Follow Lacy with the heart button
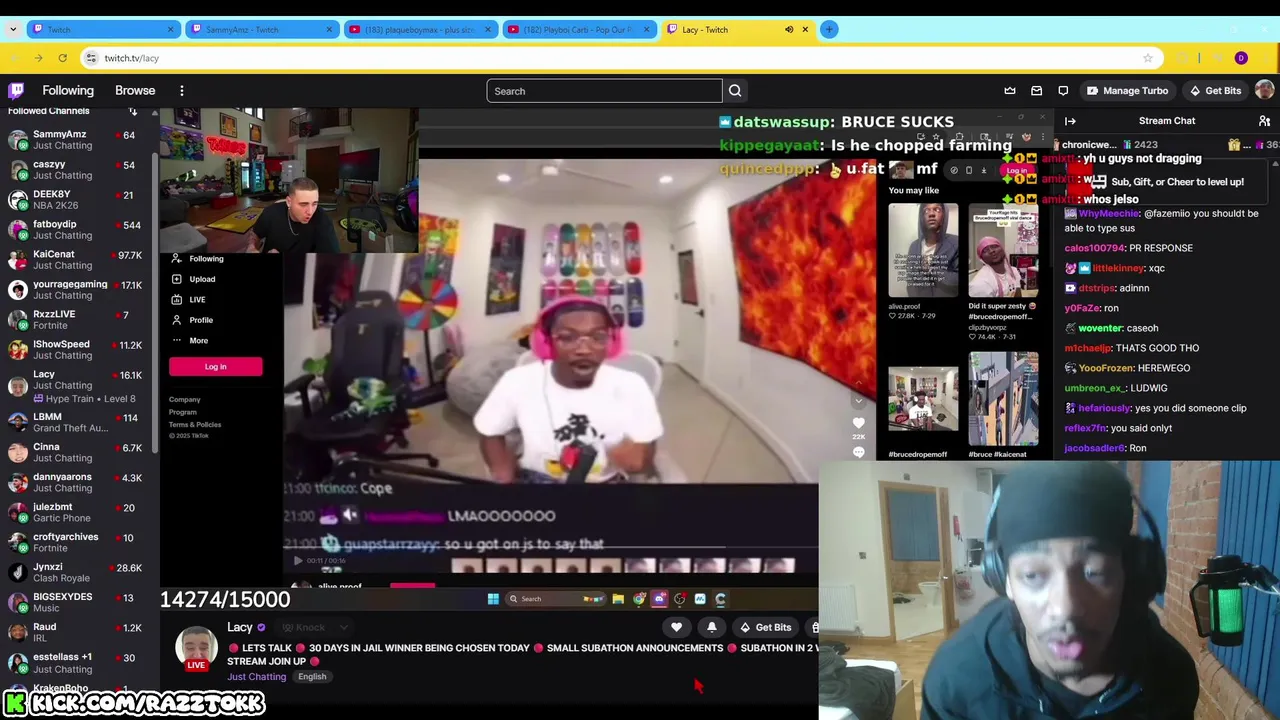 coord(676,627)
